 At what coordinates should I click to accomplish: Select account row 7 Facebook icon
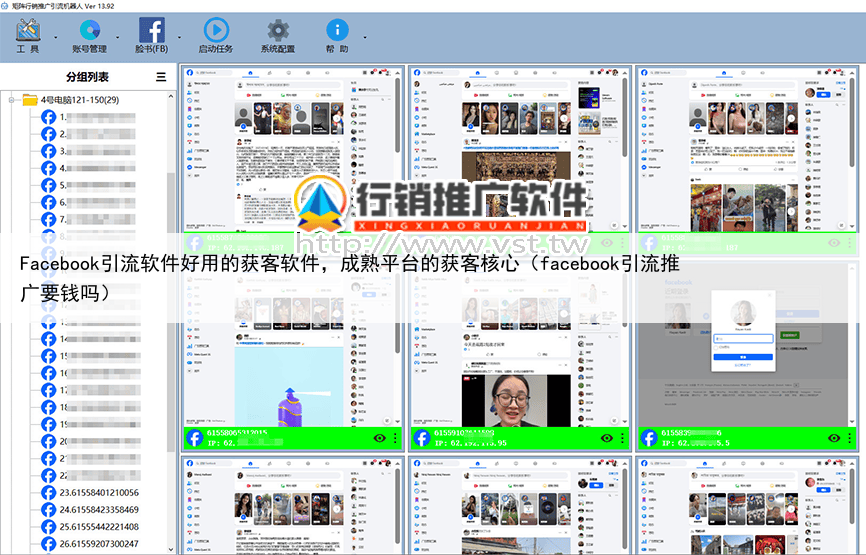click(x=49, y=220)
